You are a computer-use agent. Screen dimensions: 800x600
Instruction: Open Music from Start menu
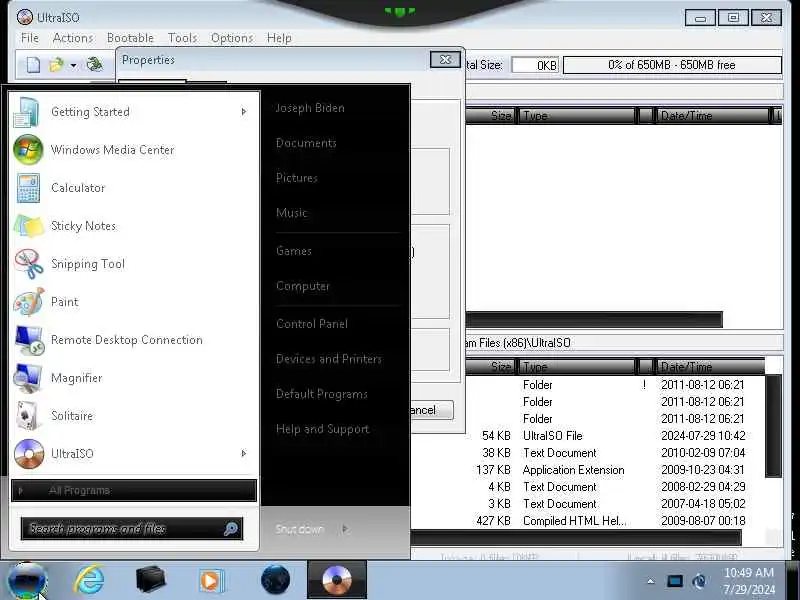(292, 213)
